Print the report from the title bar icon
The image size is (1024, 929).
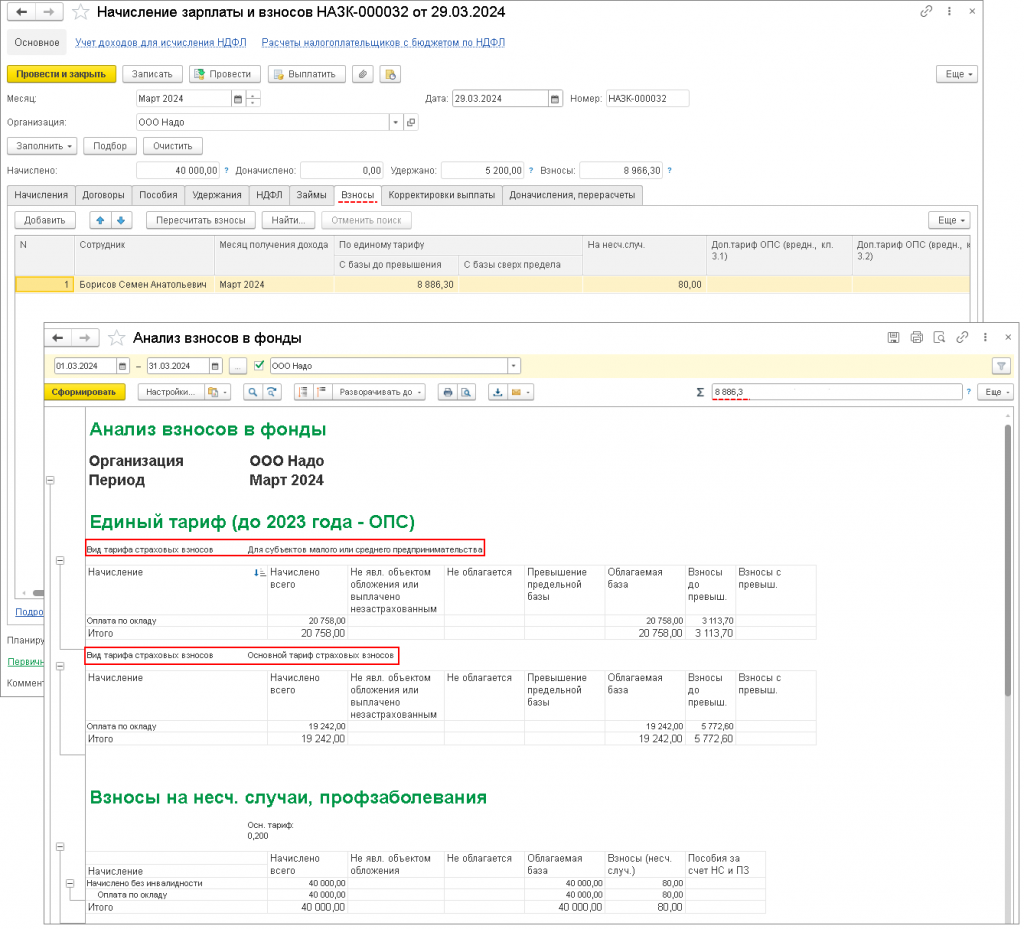point(917,338)
